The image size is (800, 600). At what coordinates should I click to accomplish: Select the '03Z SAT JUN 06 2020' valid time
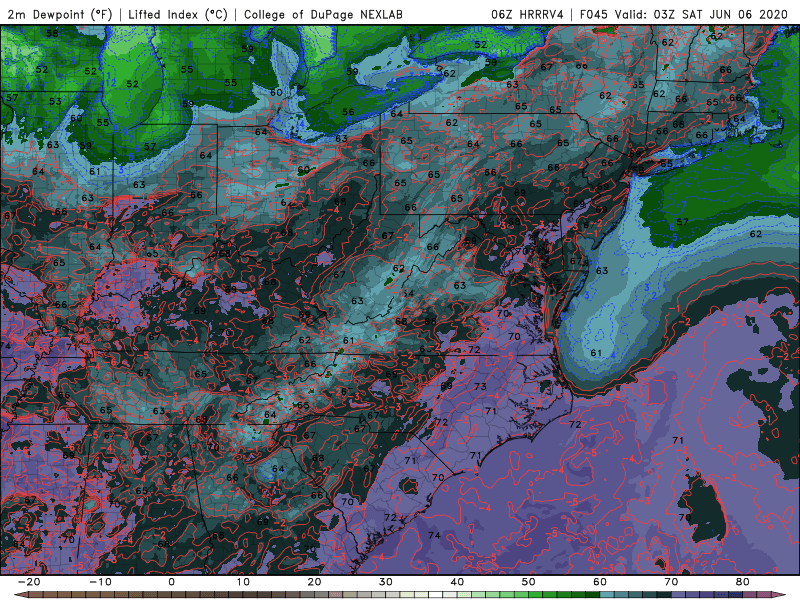click(721, 14)
